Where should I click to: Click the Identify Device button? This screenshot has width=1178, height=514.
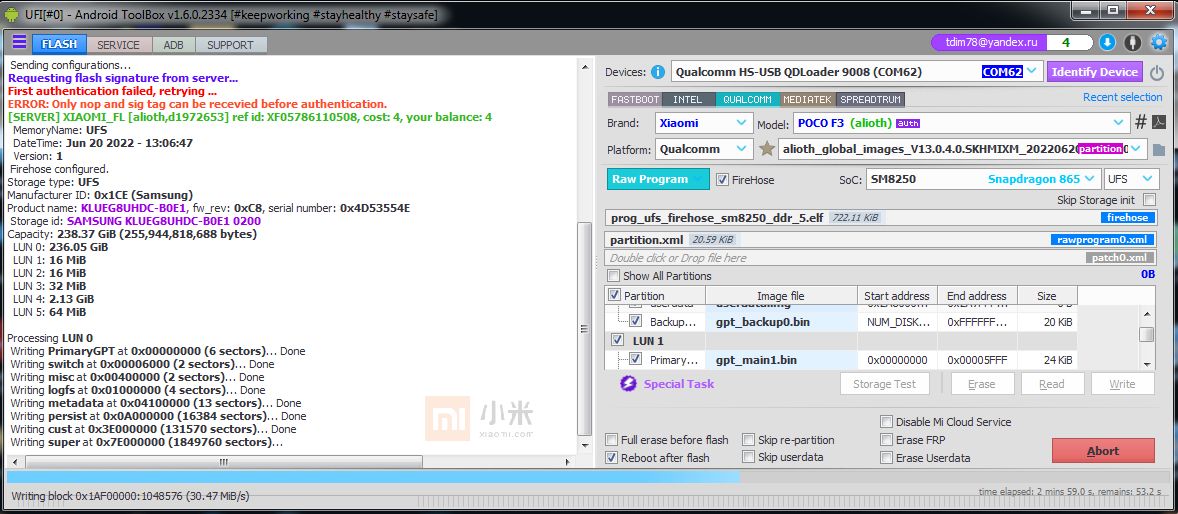click(1095, 72)
